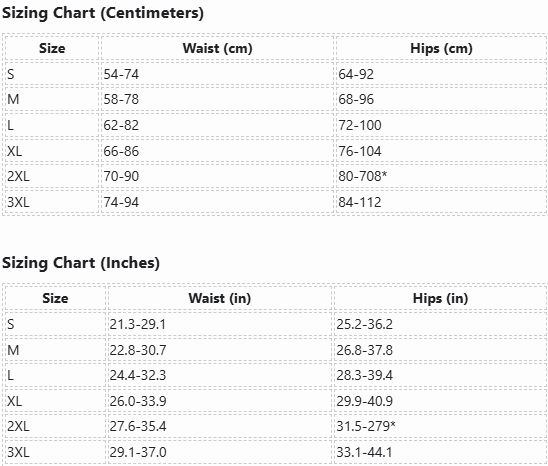
Task: Select the Hips (cm) column header
Action: click(x=441, y=48)
